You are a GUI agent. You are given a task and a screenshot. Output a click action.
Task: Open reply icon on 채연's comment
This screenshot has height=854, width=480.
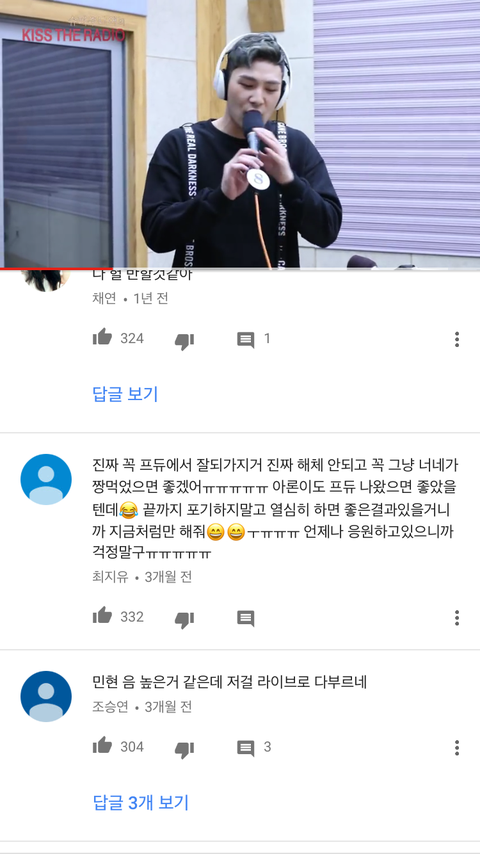[x=246, y=340]
